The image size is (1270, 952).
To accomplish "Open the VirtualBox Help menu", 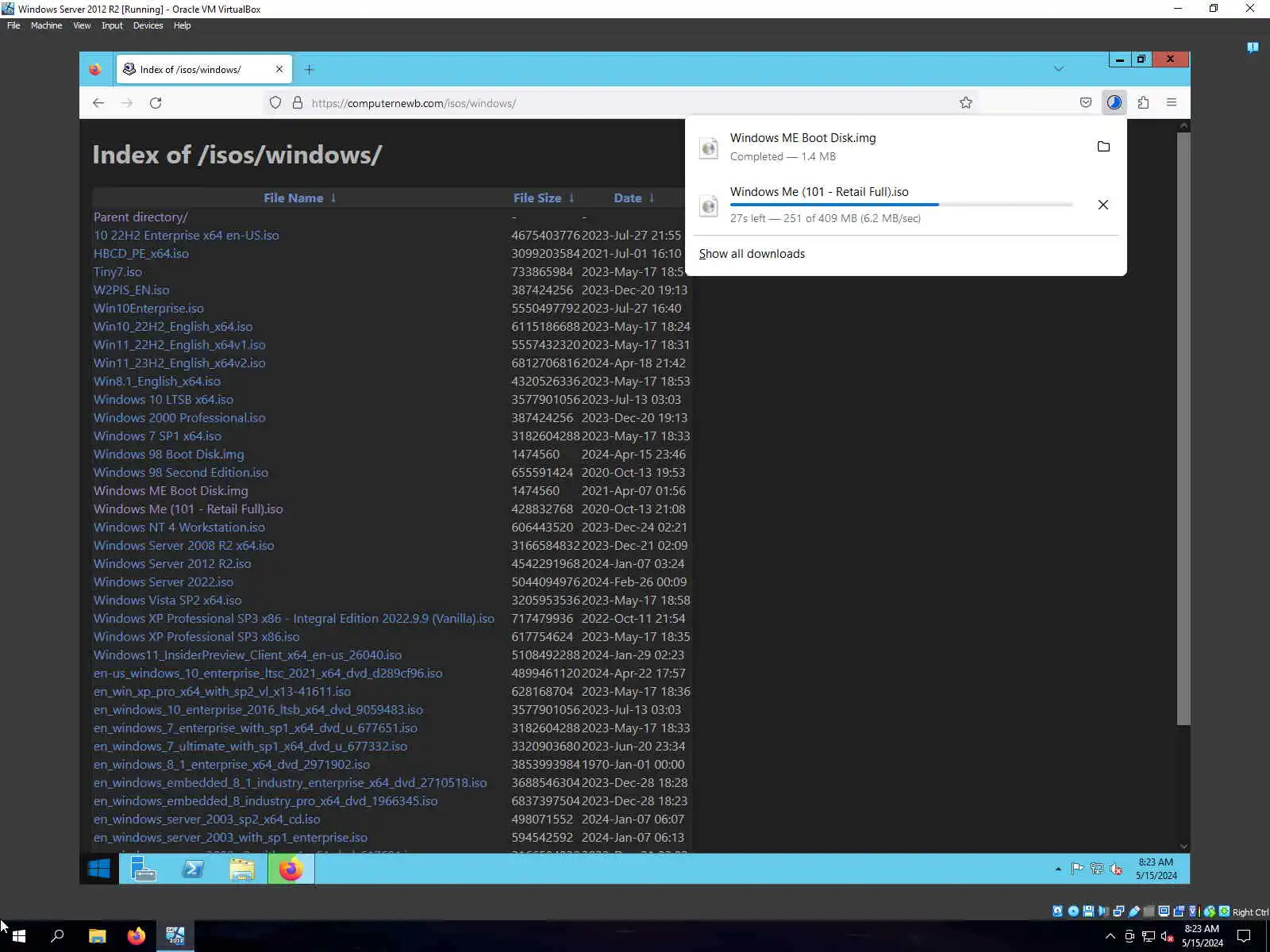I will coord(182,25).
